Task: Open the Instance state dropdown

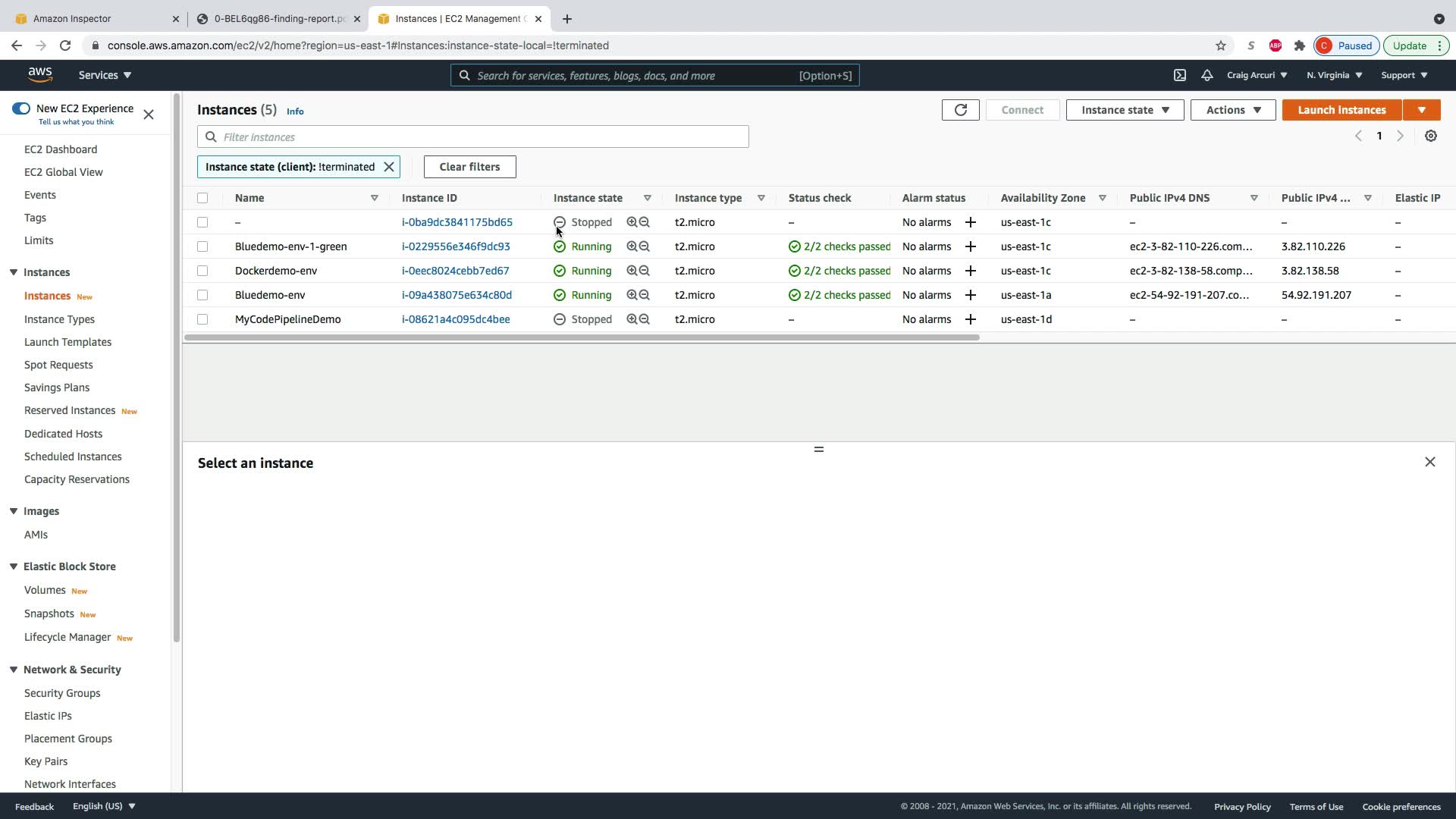Action: pos(1124,110)
